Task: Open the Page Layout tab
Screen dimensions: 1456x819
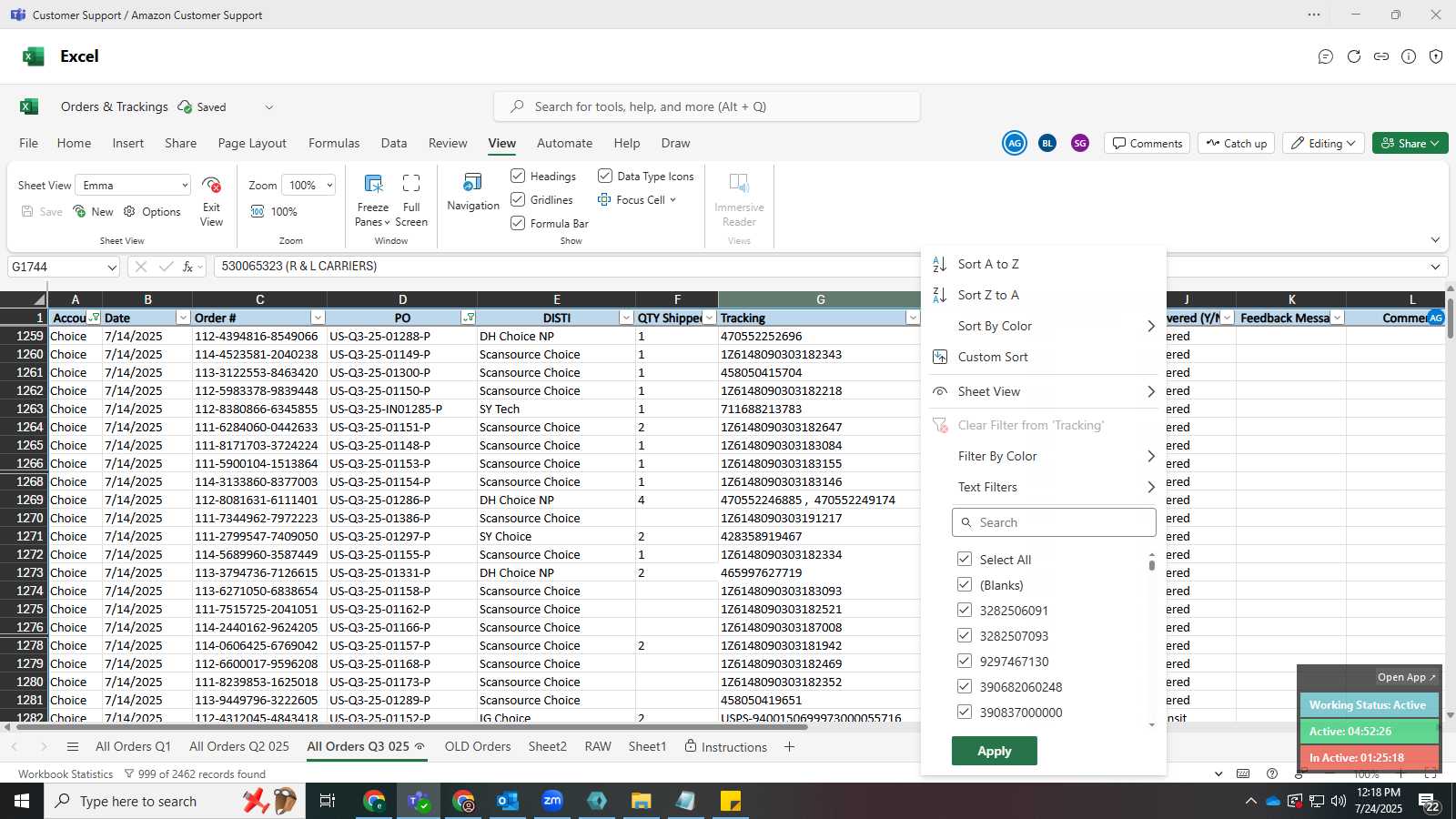Action: coord(252,143)
